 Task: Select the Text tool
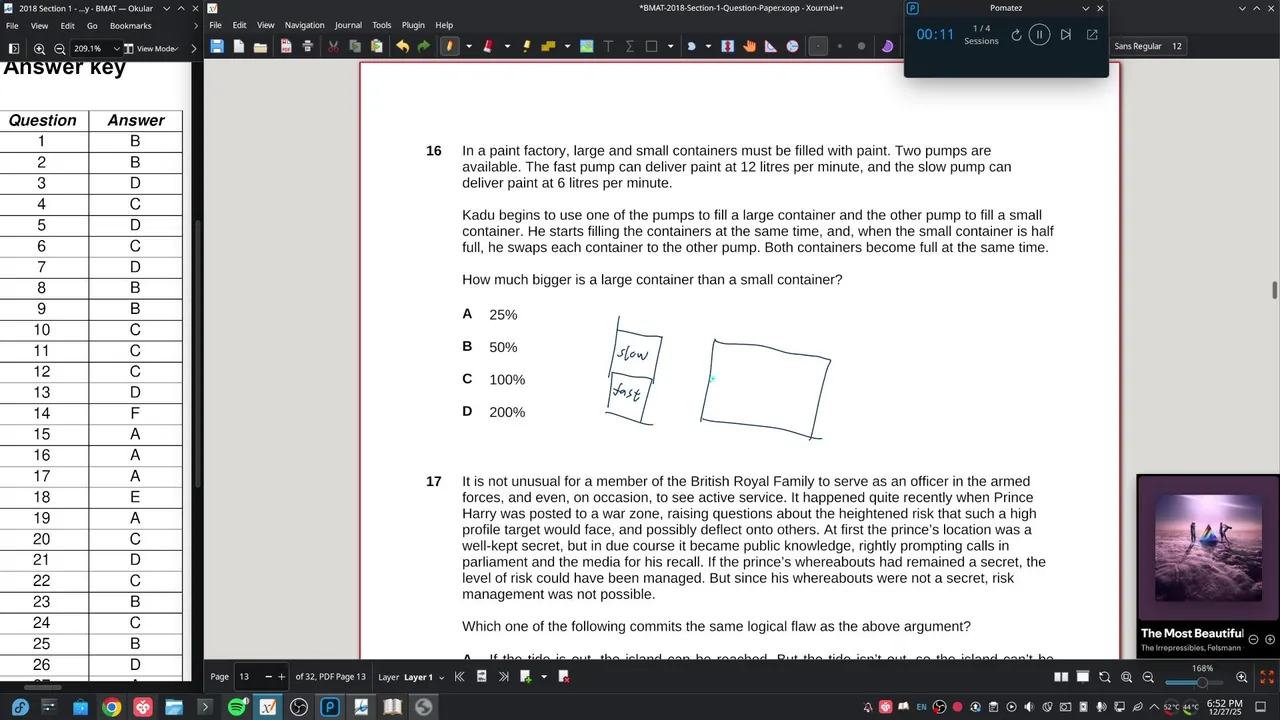coord(608,46)
